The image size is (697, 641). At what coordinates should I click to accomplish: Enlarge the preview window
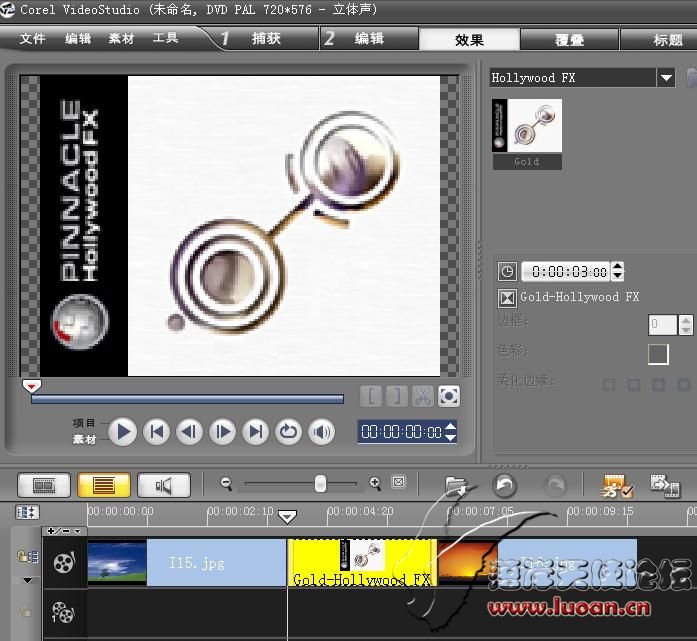(x=449, y=396)
